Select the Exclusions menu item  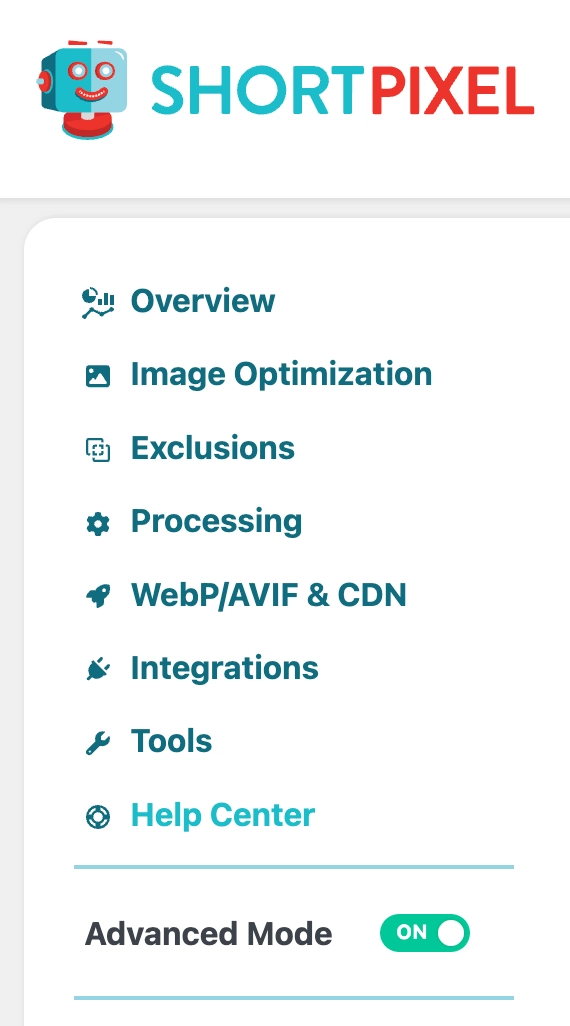coord(213,448)
